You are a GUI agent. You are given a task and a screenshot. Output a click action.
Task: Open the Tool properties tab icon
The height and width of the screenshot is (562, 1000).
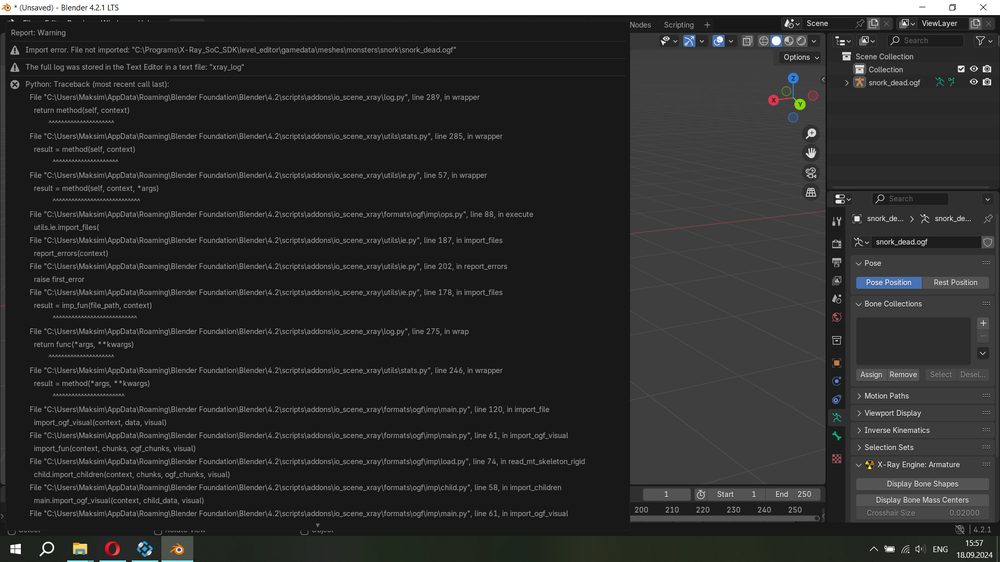[837, 221]
